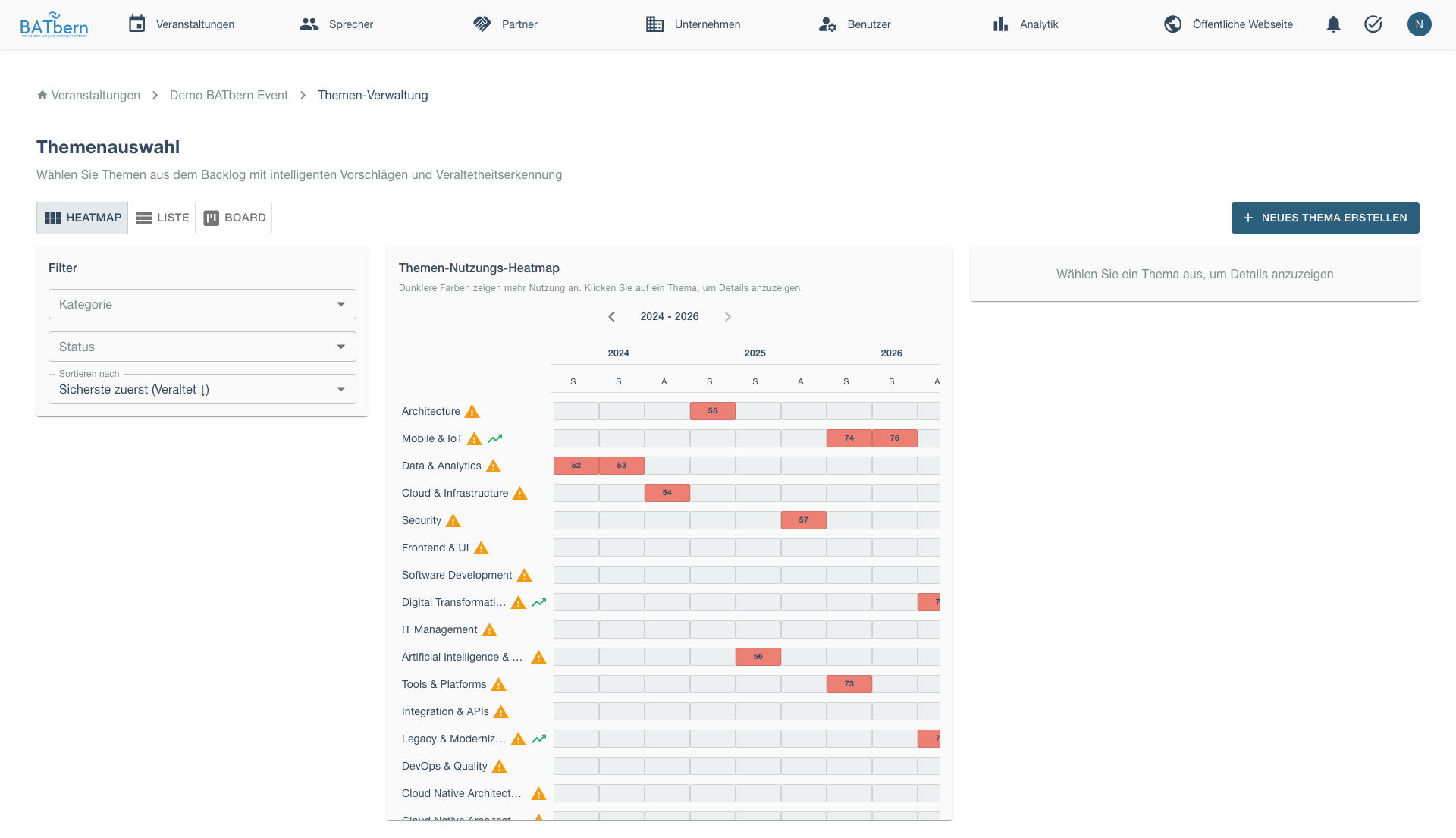Open the user avatar N menu
Viewport: 1456px width, 838px height.
(1419, 24)
